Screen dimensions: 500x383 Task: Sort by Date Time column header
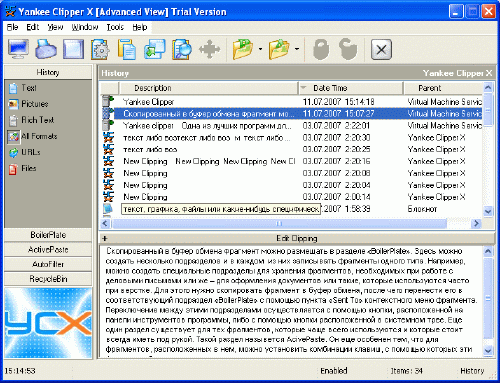pyautogui.click(x=351, y=88)
